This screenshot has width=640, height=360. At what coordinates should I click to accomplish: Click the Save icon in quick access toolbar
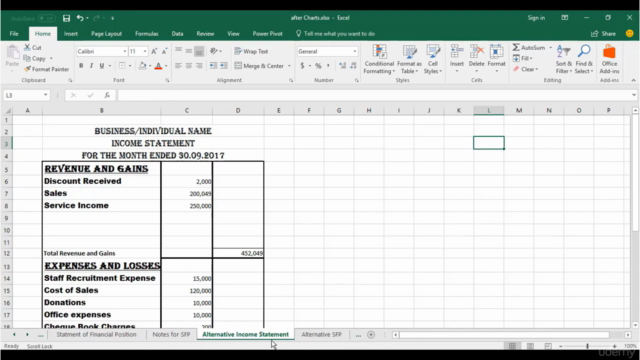point(66,18)
